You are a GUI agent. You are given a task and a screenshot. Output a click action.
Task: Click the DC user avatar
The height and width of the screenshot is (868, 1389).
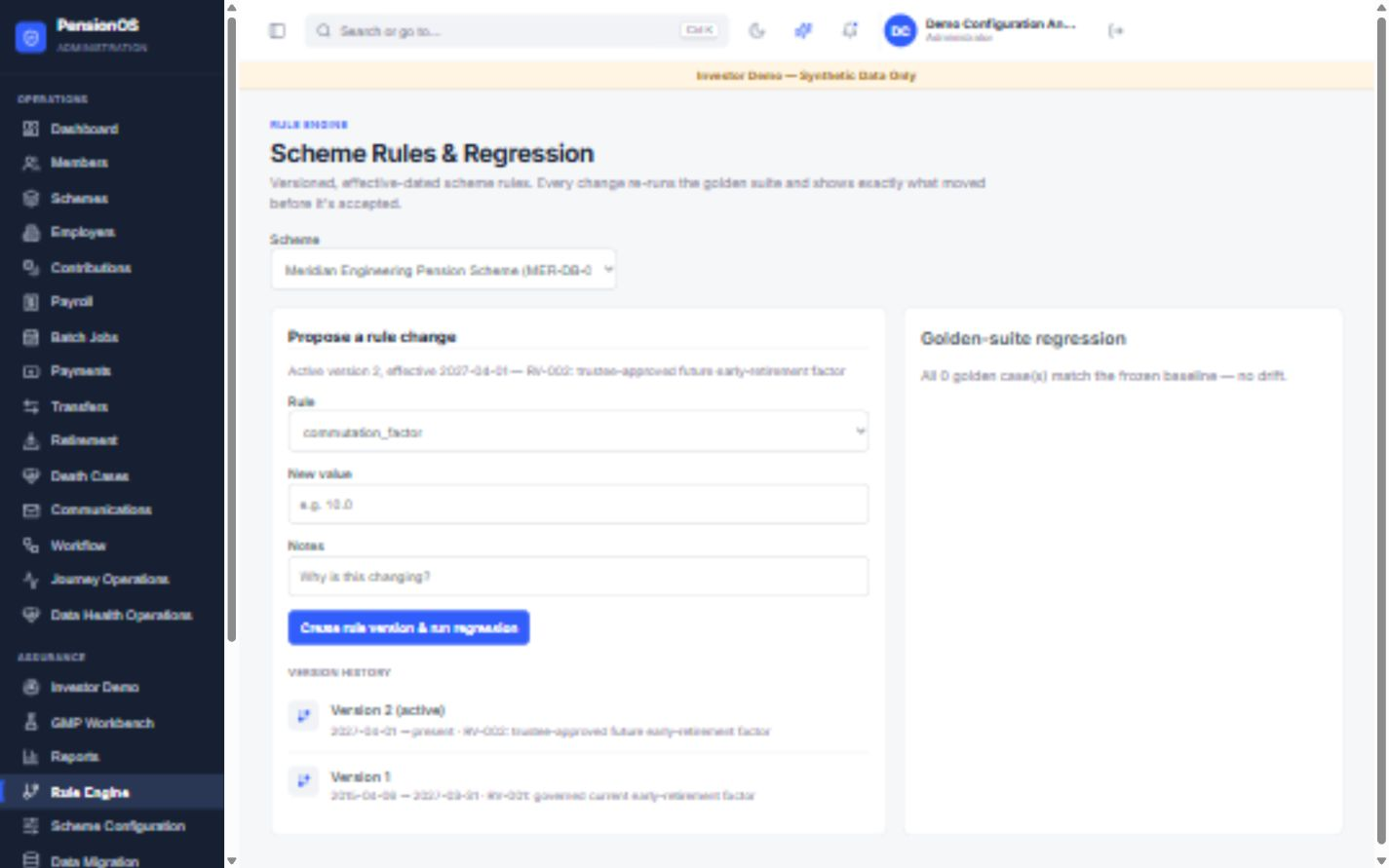(900, 31)
